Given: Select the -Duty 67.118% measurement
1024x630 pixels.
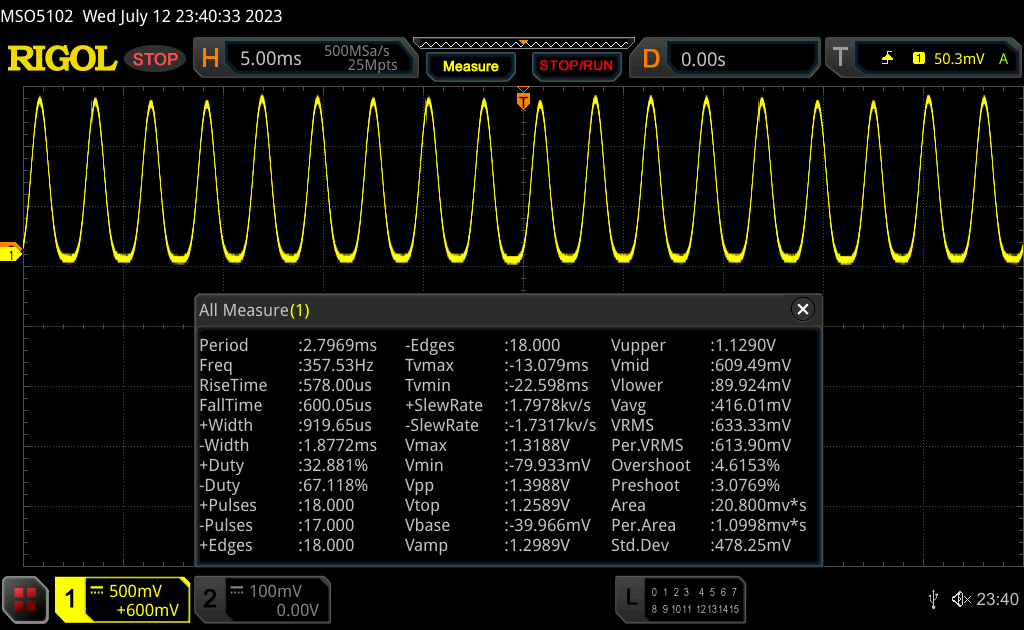Looking at the screenshot, I should [x=283, y=485].
